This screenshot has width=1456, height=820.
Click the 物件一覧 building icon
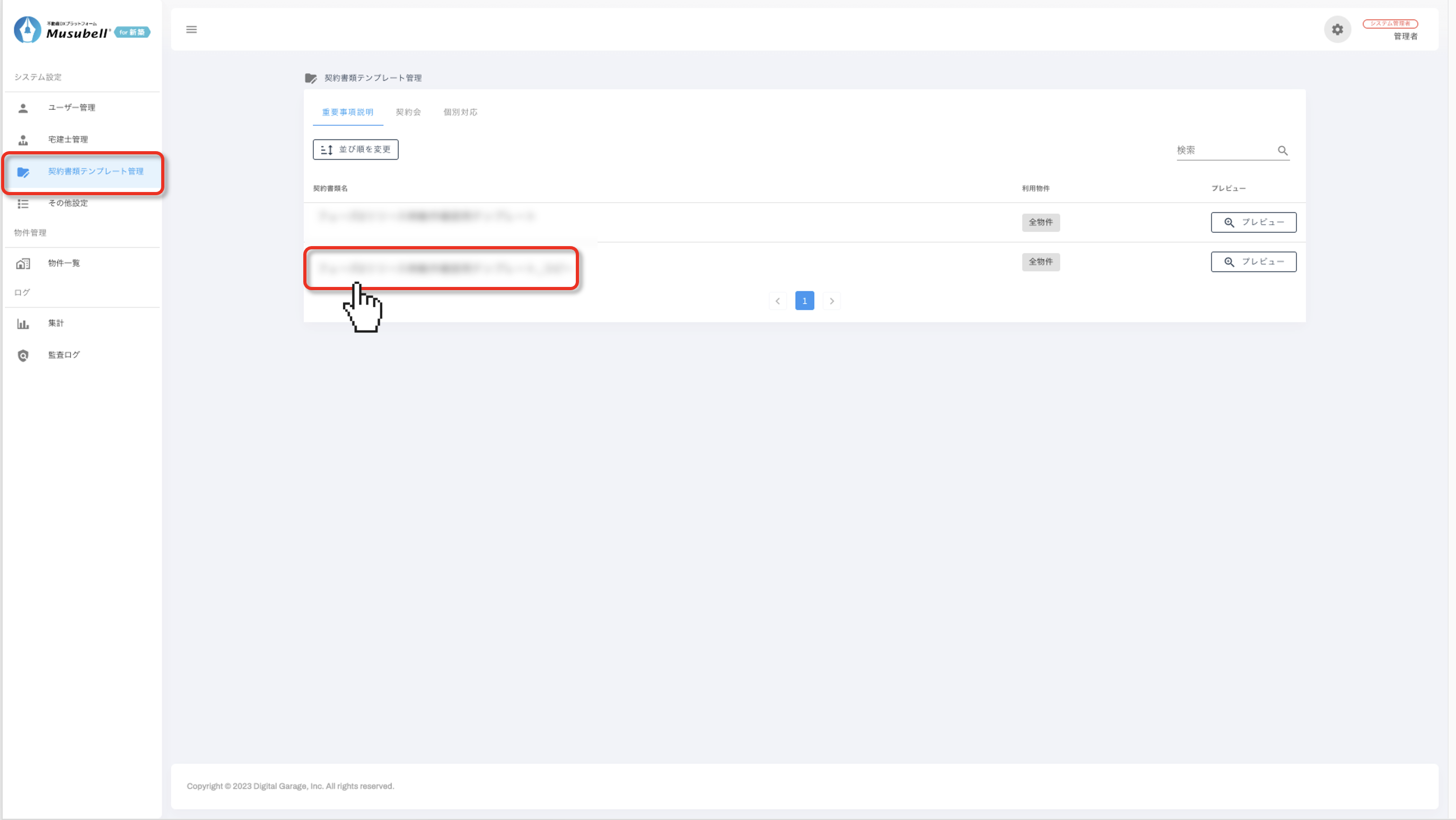click(23, 264)
